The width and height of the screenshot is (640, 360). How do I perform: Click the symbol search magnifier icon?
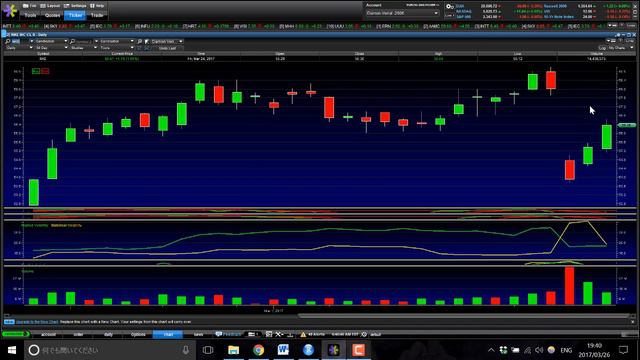point(7,41)
